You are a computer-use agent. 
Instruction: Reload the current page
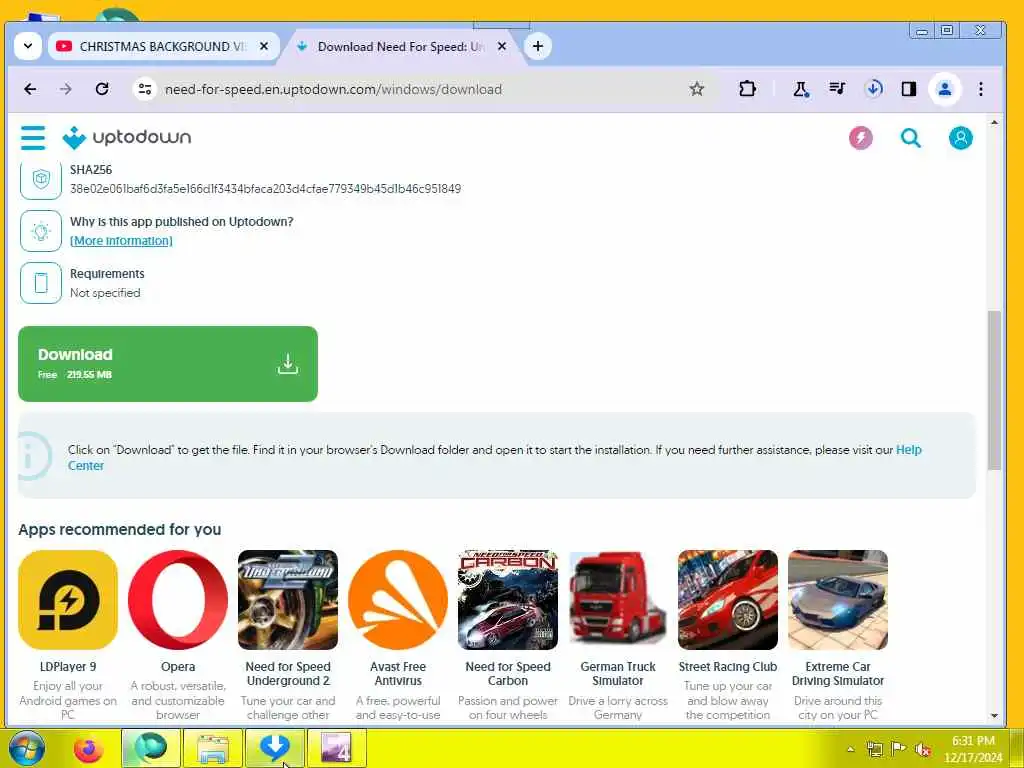coord(102,89)
